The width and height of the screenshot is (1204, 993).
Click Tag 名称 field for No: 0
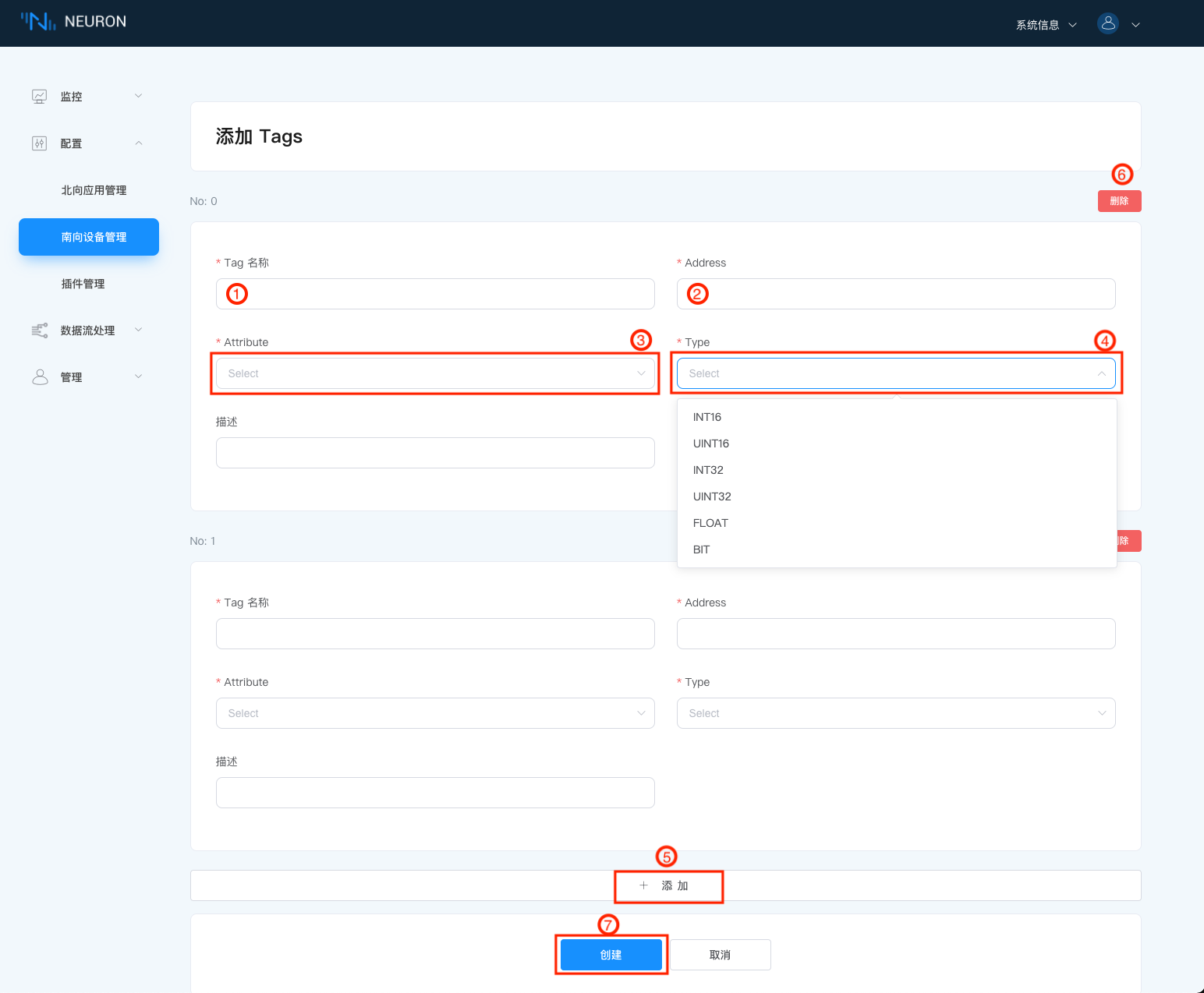point(435,294)
